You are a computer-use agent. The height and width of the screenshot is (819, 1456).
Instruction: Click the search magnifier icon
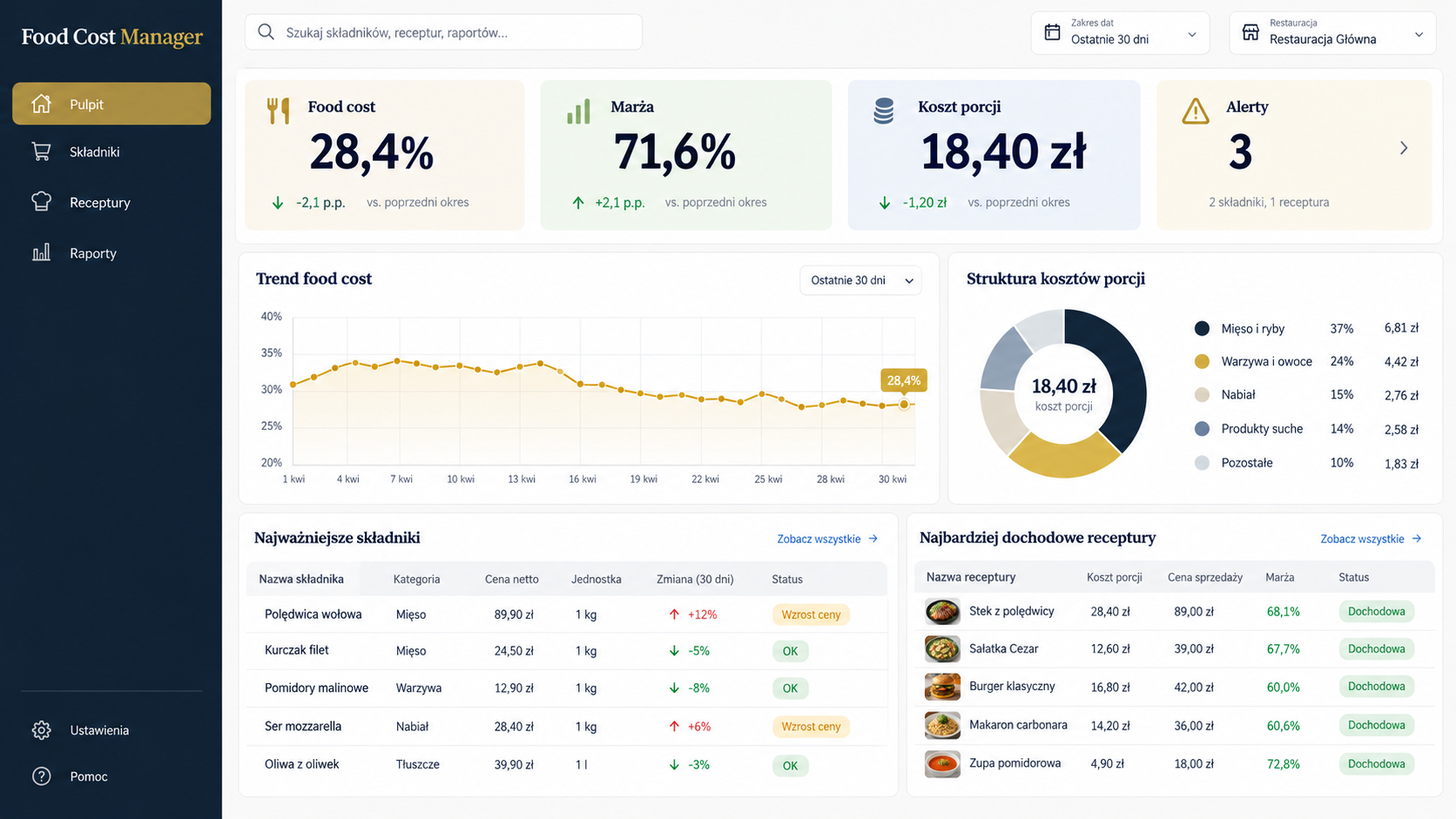pyautogui.click(x=266, y=32)
